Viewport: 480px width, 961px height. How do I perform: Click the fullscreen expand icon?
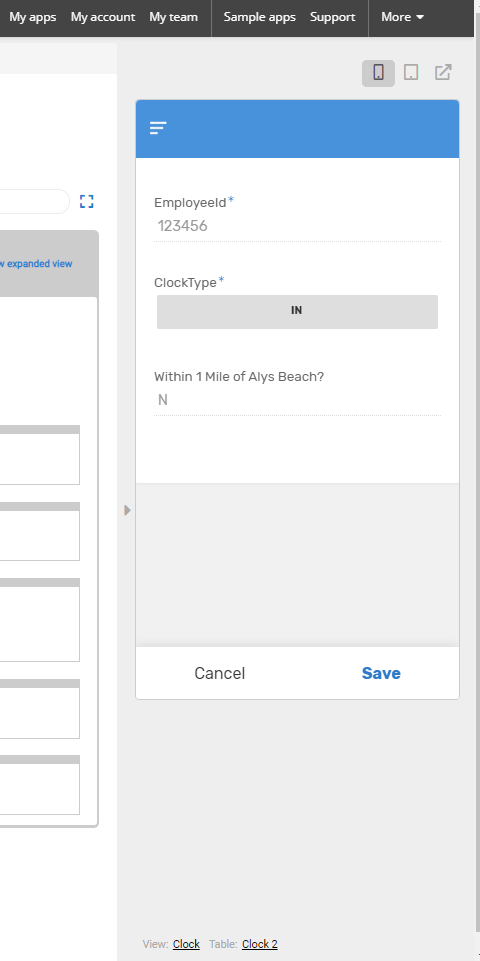[x=86, y=201]
